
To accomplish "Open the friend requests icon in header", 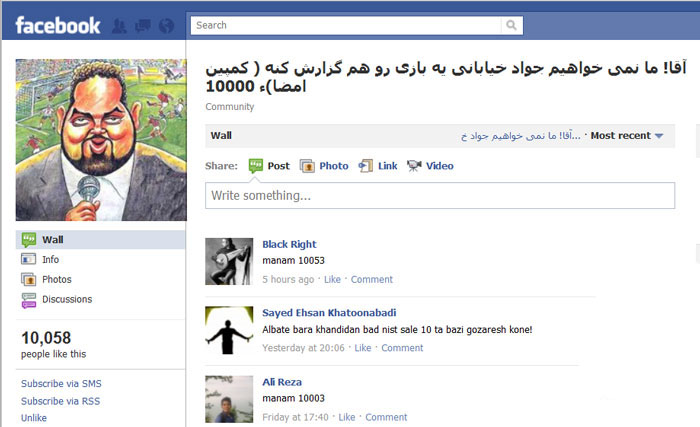I will (x=119, y=26).
